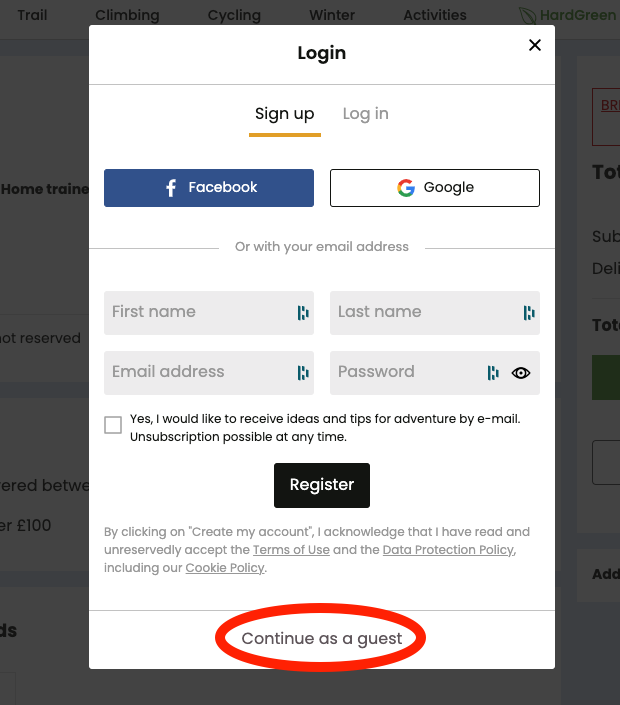This screenshot has width=620, height=705.
Task: Open the Data Protection Policy link
Action: tap(448, 549)
